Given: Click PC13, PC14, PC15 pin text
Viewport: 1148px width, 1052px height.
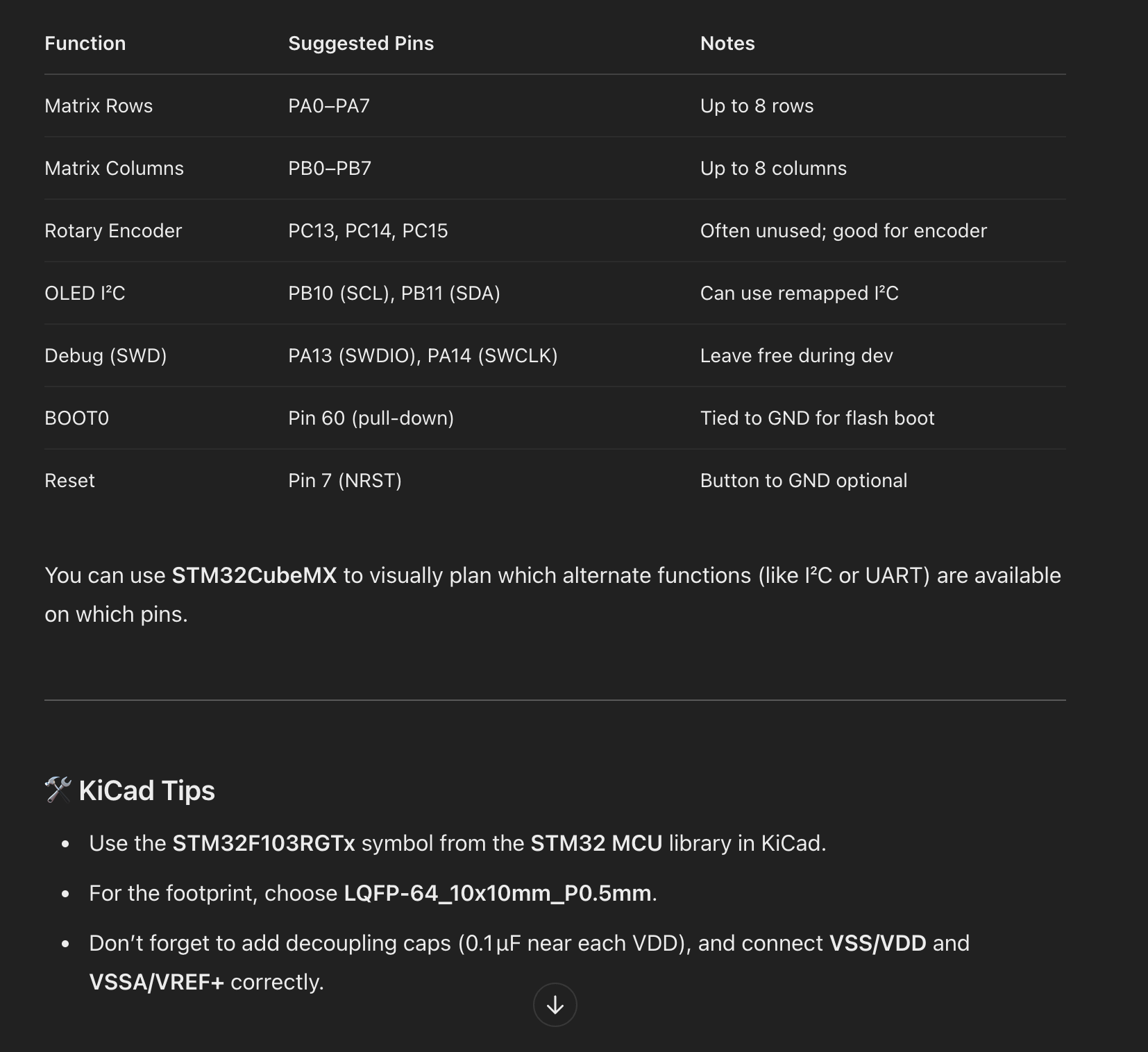Looking at the screenshot, I should point(368,230).
